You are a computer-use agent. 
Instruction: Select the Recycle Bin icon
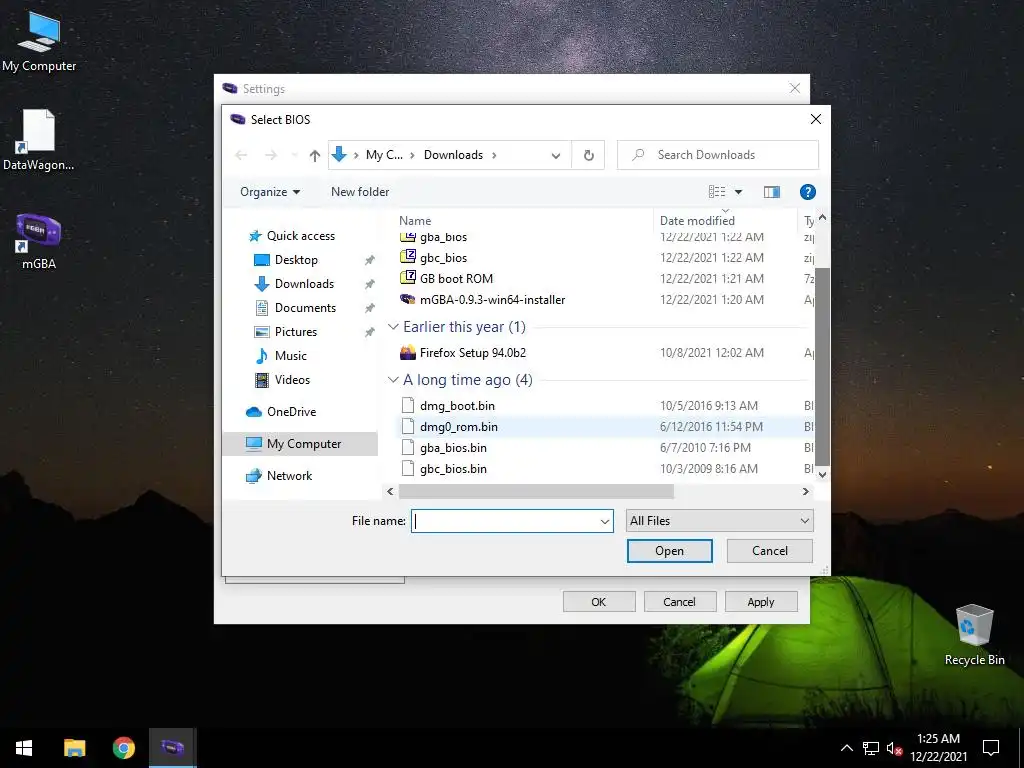click(x=974, y=635)
